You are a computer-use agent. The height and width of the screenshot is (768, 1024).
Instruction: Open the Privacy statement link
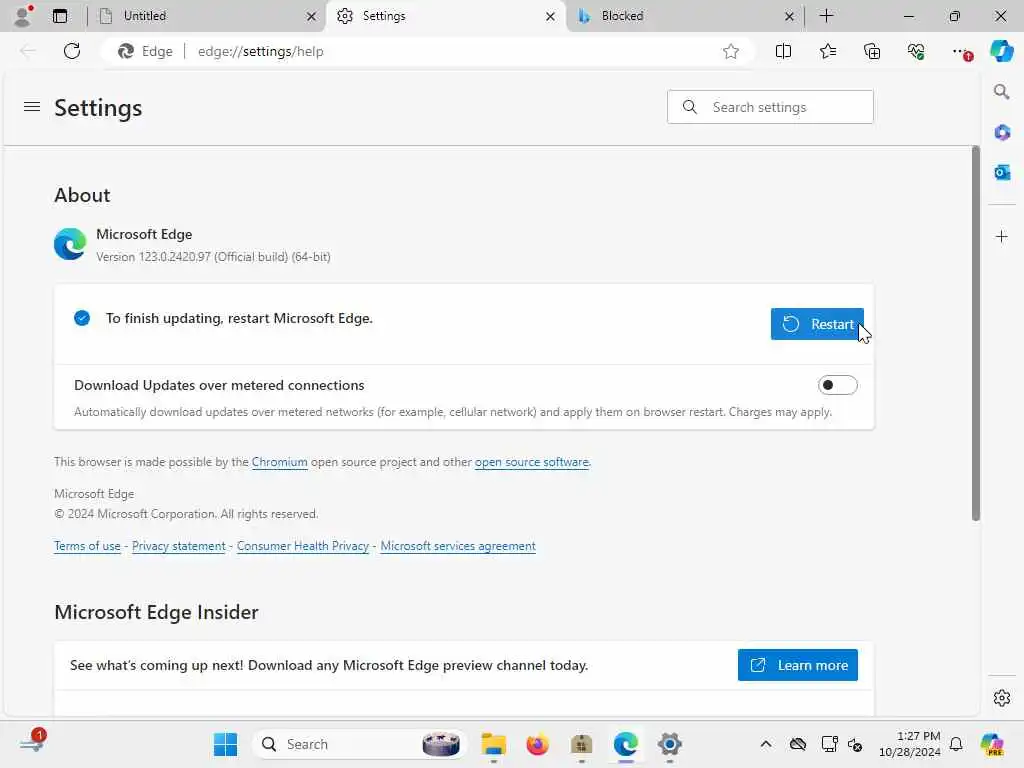point(178,546)
